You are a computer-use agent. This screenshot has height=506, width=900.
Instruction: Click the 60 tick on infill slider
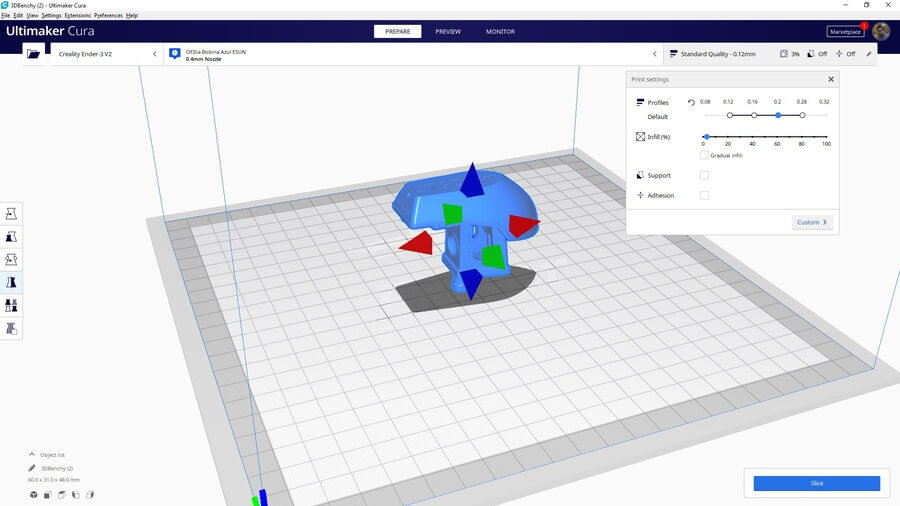click(x=777, y=137)
